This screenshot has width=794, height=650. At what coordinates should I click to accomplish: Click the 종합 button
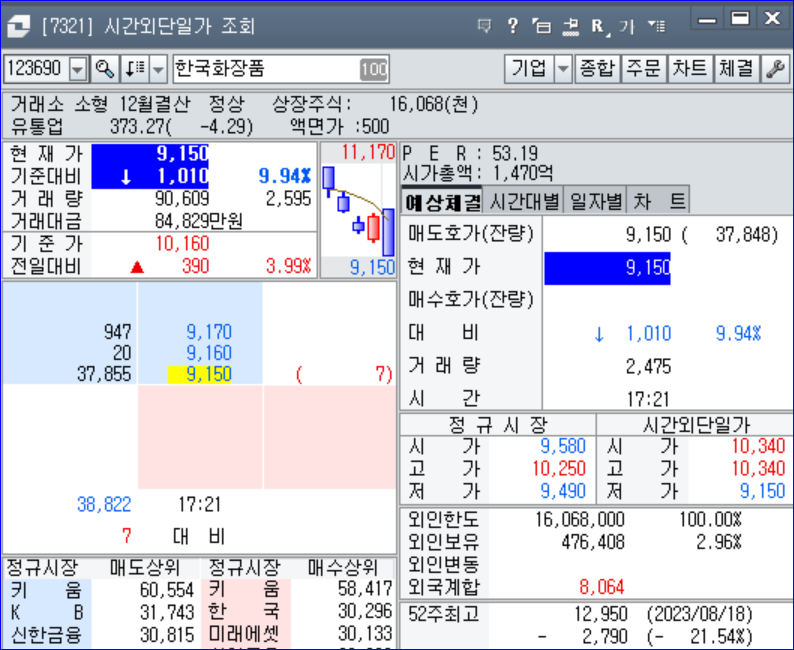[x=598, y=69]
